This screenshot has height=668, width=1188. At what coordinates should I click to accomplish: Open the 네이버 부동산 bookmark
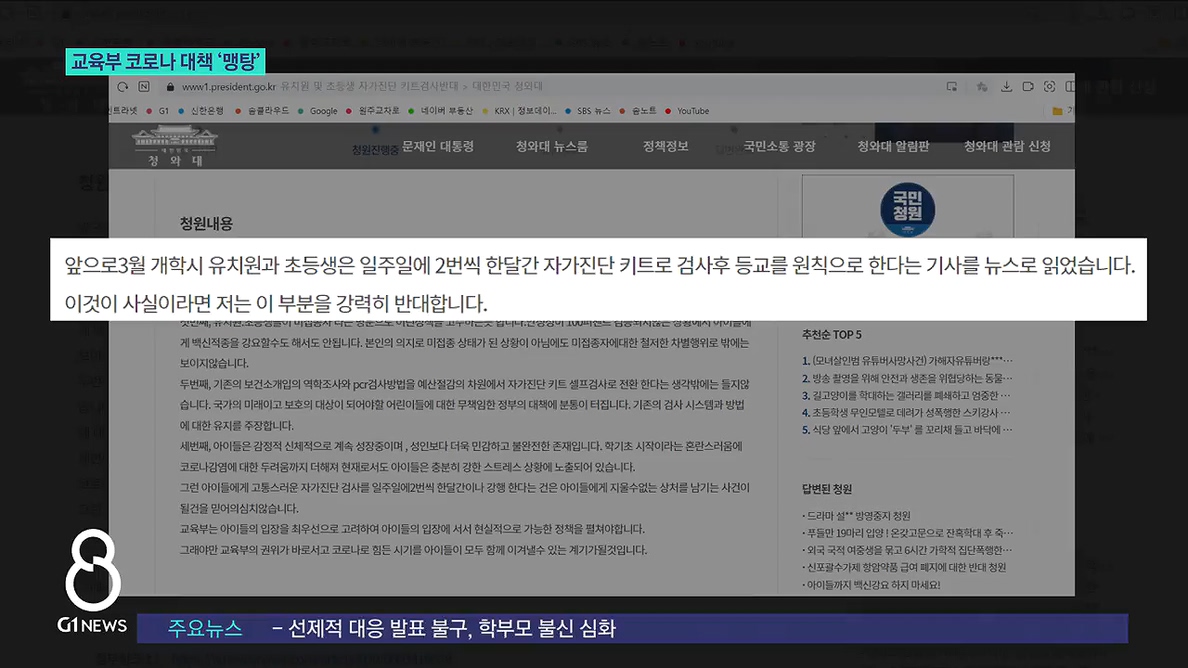(445, 111)
